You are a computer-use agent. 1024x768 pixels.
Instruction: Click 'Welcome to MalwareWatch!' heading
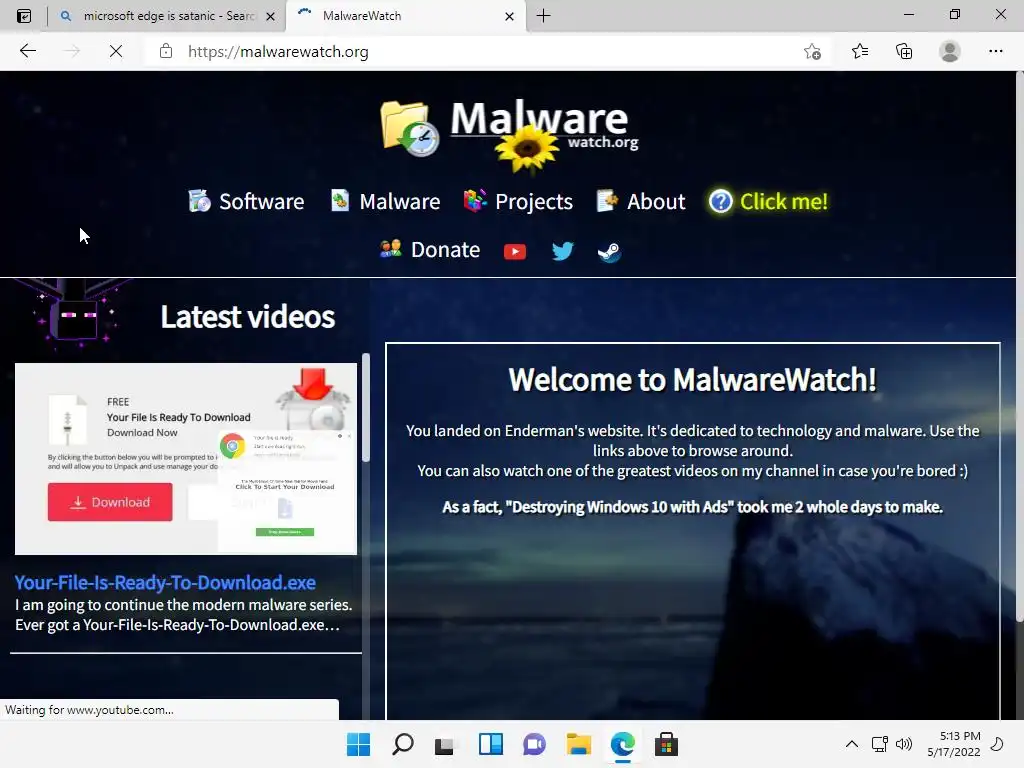(x=692, y=379)
